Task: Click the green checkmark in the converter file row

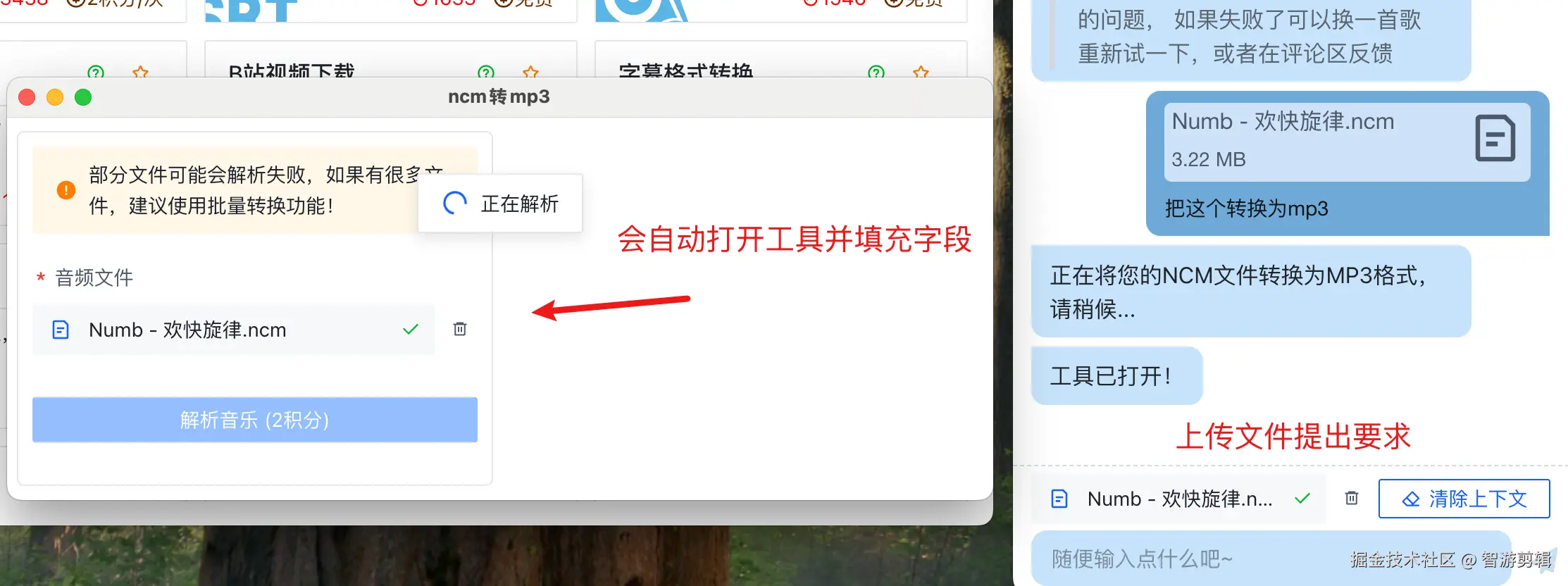Action: [411, 329]
